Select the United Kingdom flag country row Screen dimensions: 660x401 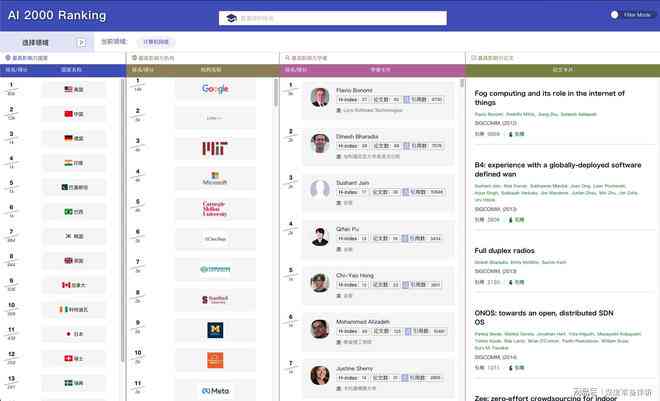coord(74,260)
